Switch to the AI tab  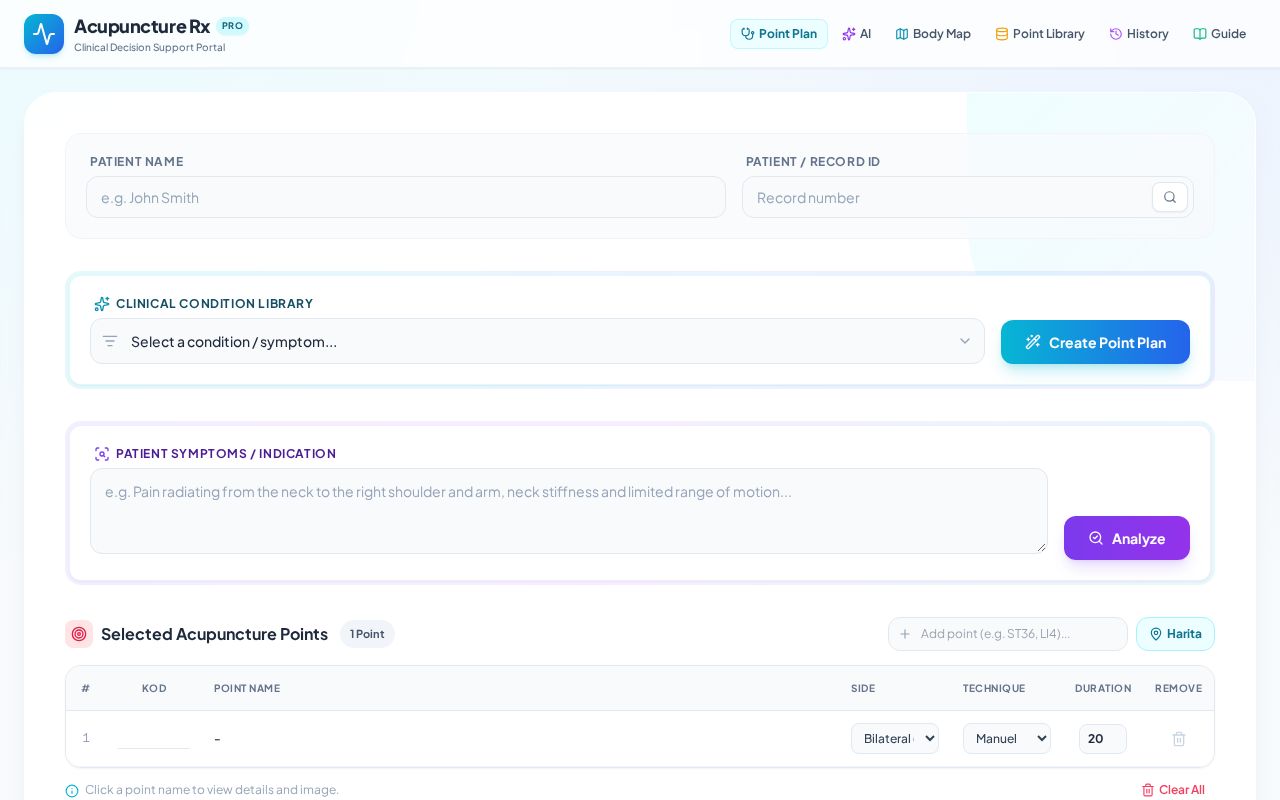[x=857, y=34]
